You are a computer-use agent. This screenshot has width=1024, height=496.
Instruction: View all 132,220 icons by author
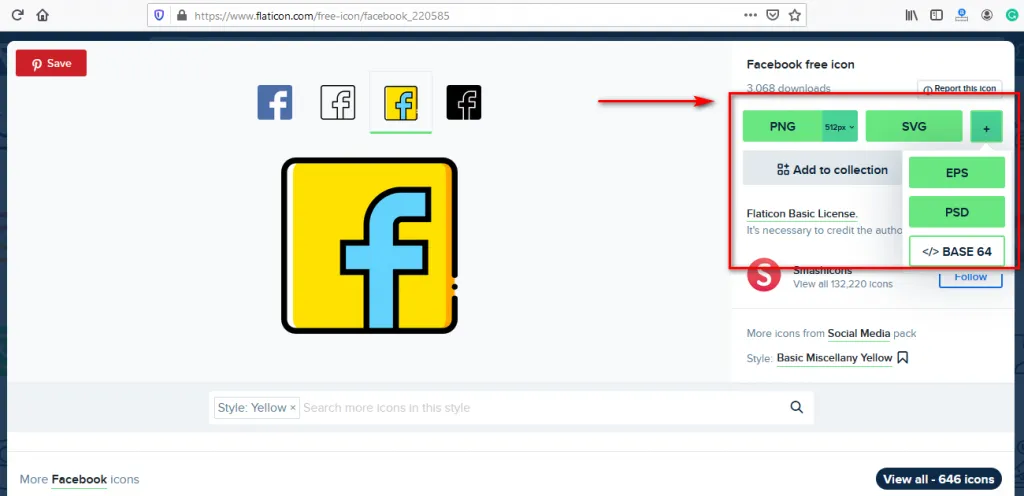842,284
